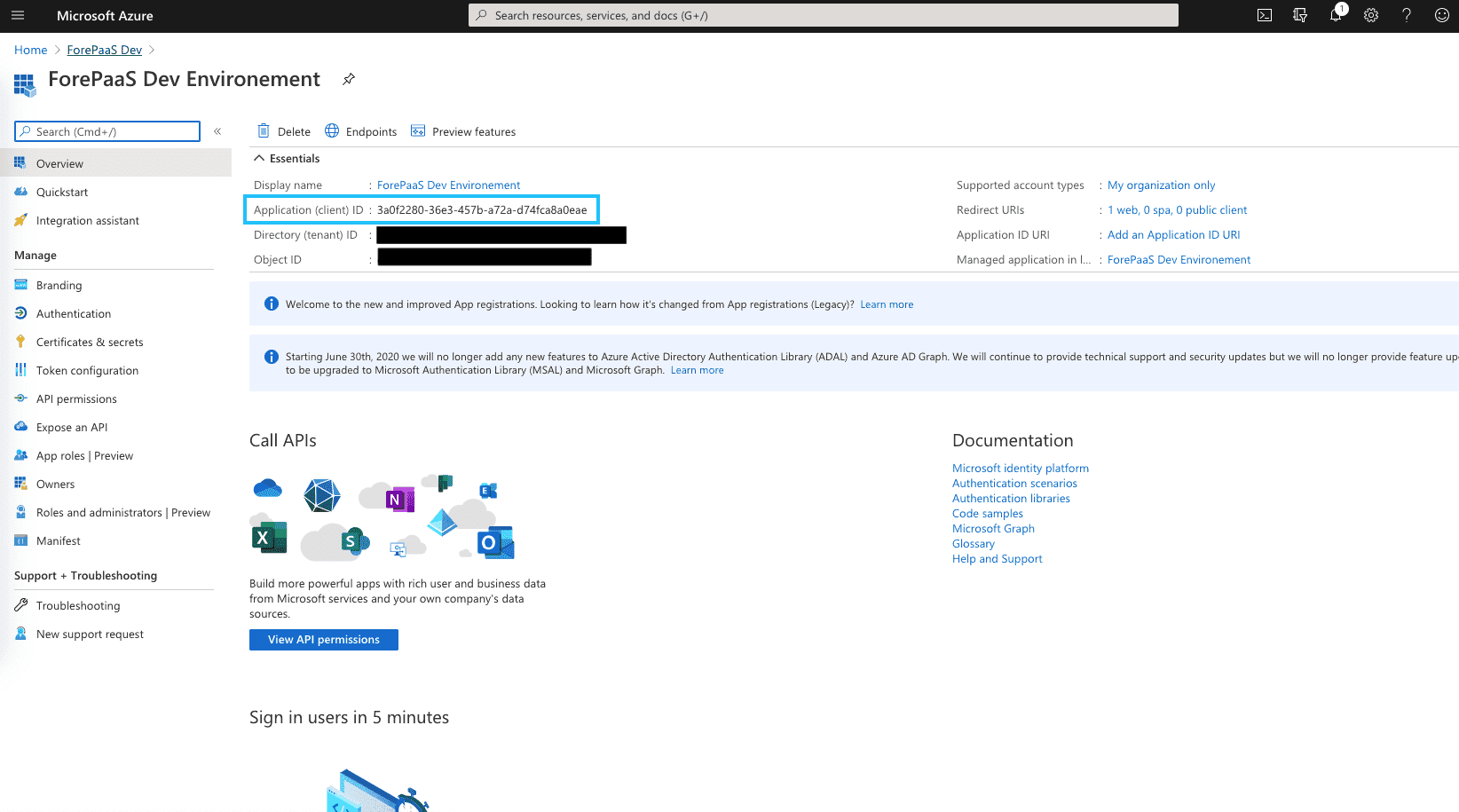Click Add an Application ID URI

[1173, 234]
